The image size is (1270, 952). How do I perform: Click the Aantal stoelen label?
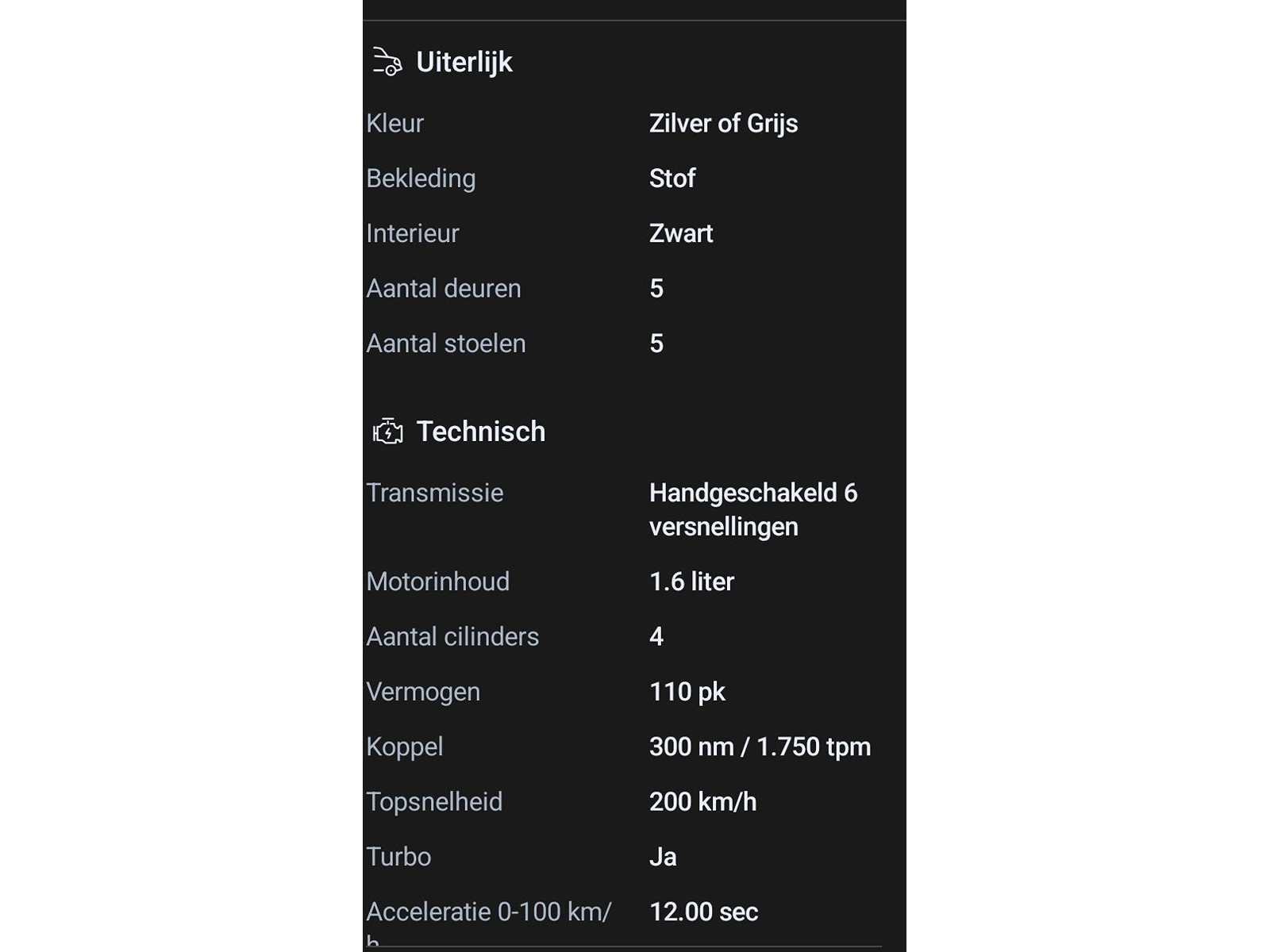446,344
